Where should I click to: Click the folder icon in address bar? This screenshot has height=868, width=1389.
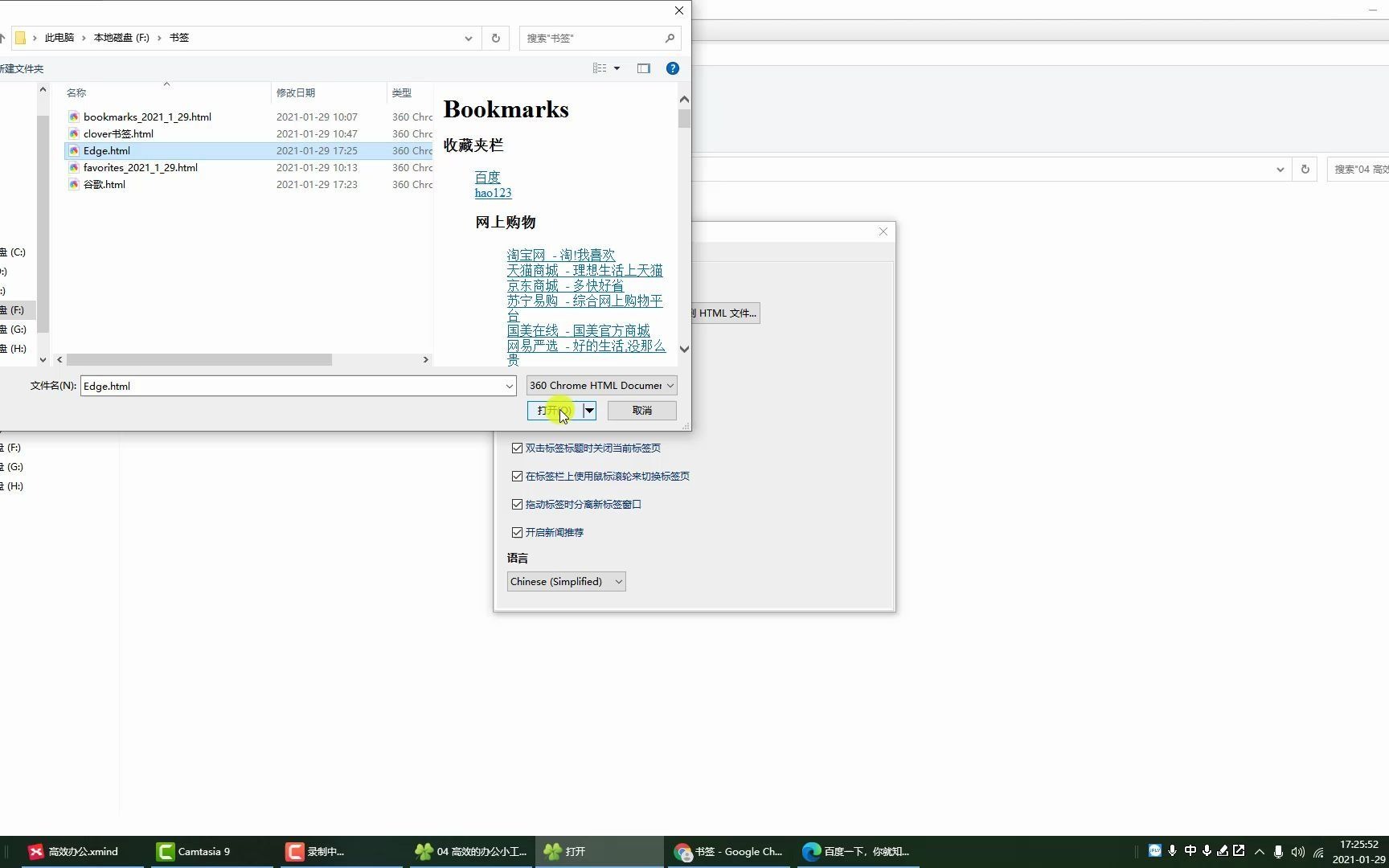20,38
